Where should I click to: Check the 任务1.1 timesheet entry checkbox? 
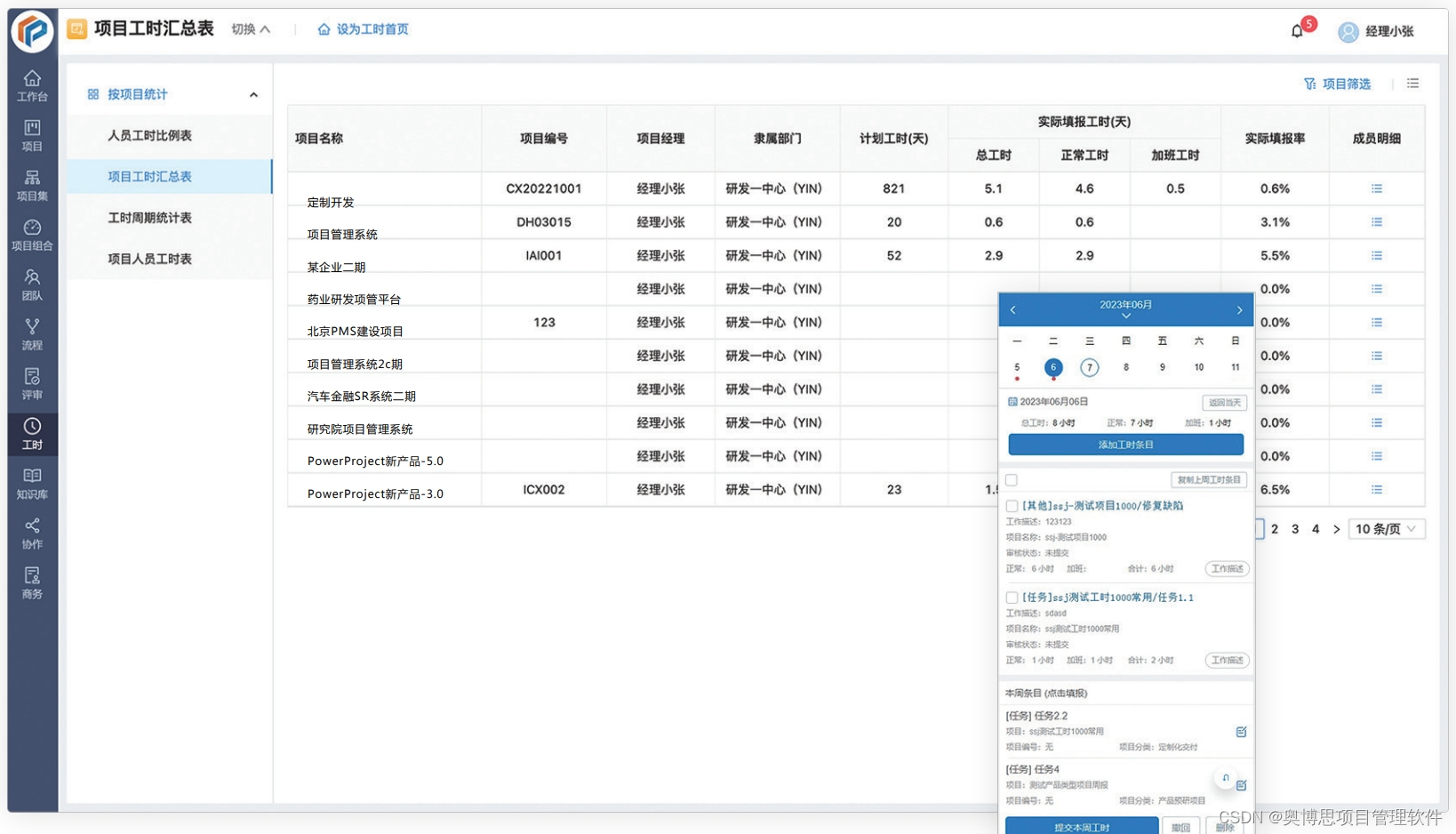[1012, 597]
